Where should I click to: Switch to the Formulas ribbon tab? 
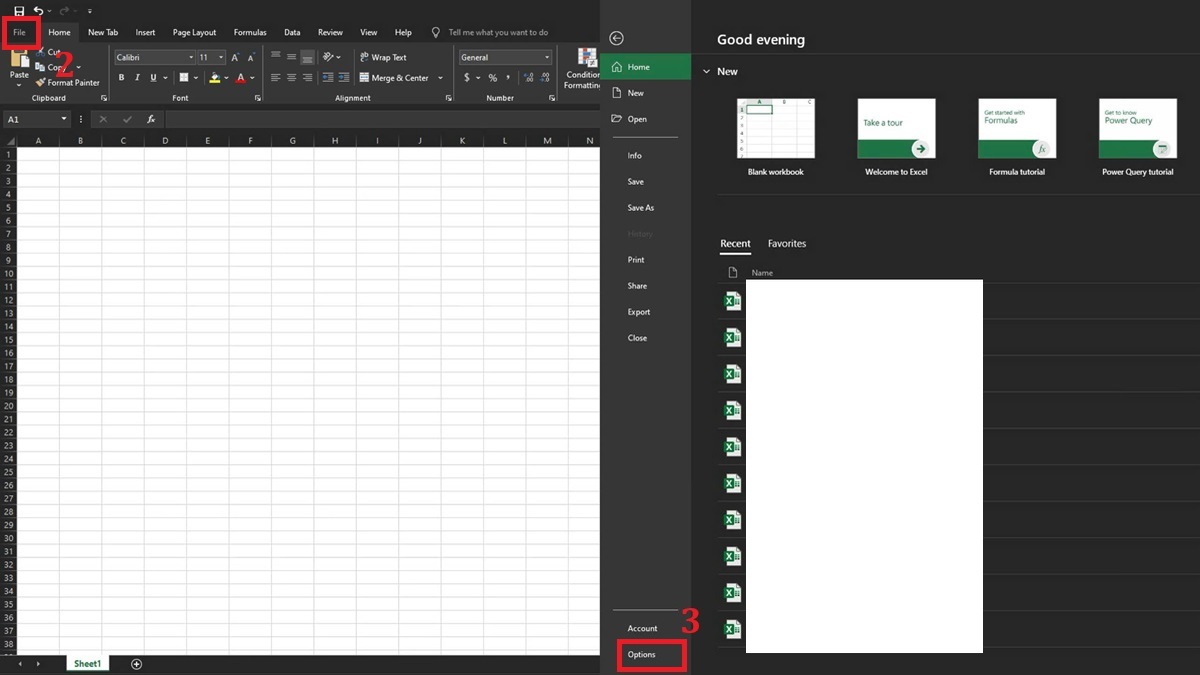click(x=249, y=31)
